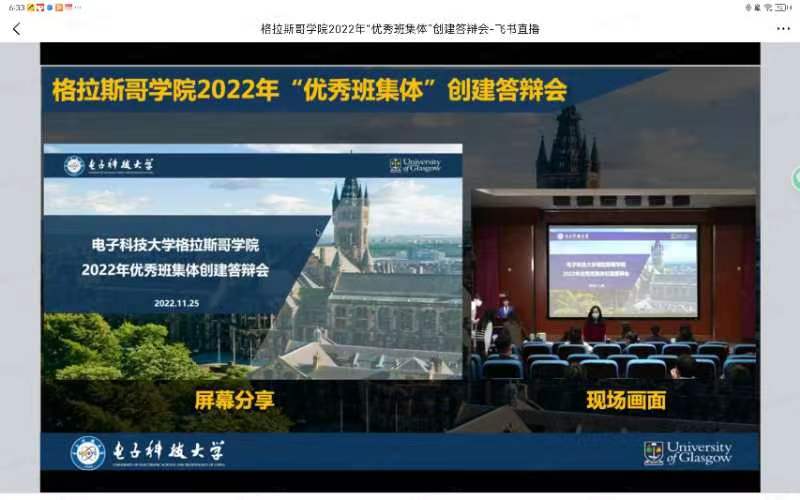Viewport: 800px width, 500px height.
Task: Tap the battery indicator in status bar
Action: [781, 7]
